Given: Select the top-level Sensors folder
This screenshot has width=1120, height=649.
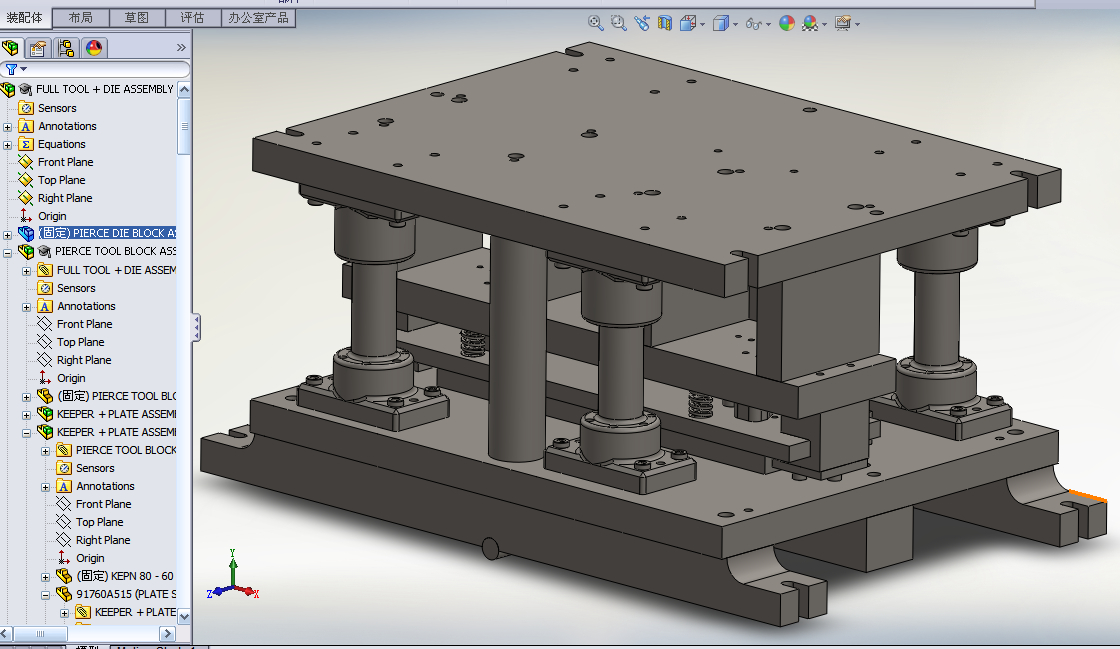Looking at the screenshot, I should pyautogui.click(x=57, y=108).
